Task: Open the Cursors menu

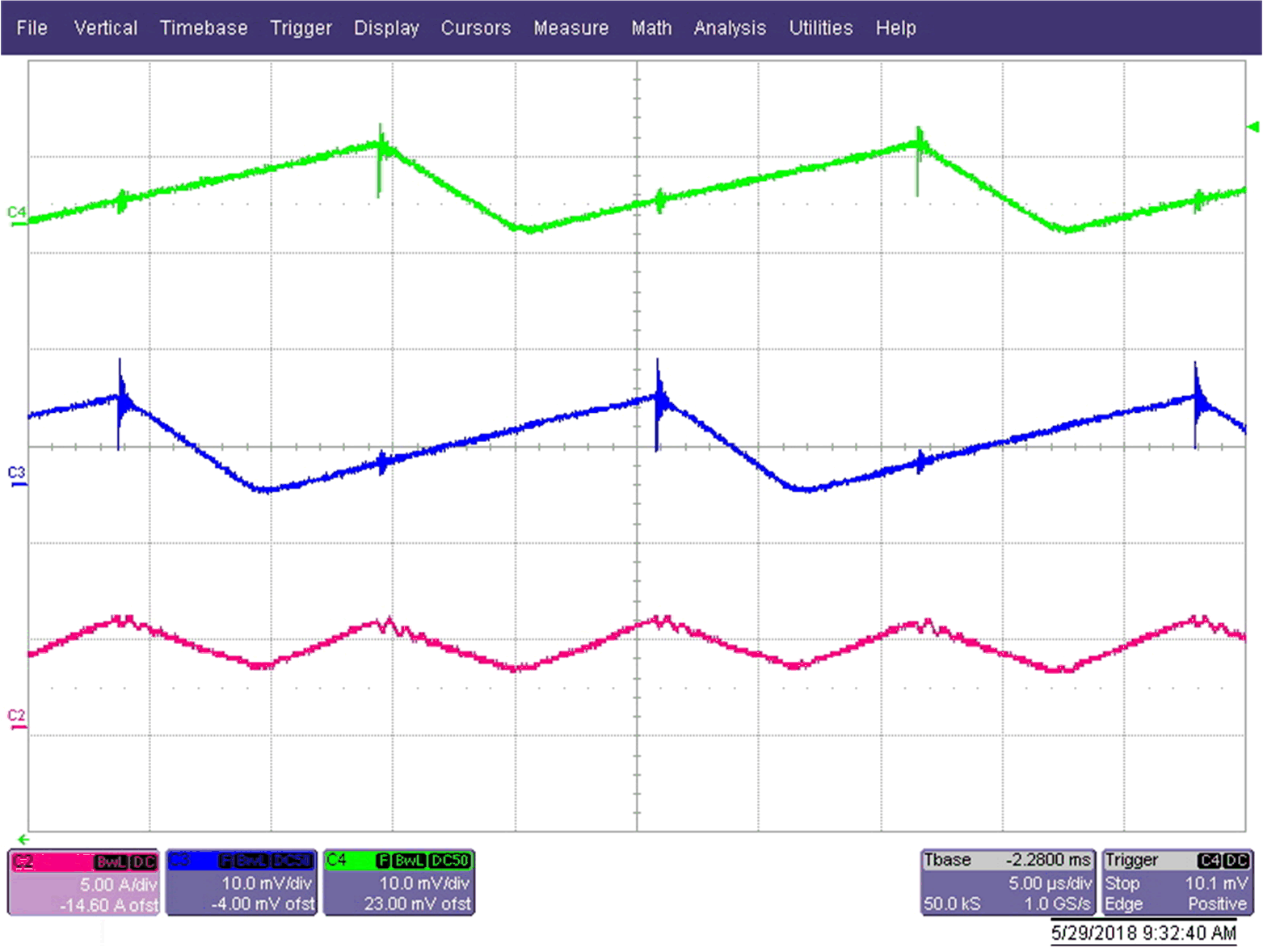Action: click(475, 28)
